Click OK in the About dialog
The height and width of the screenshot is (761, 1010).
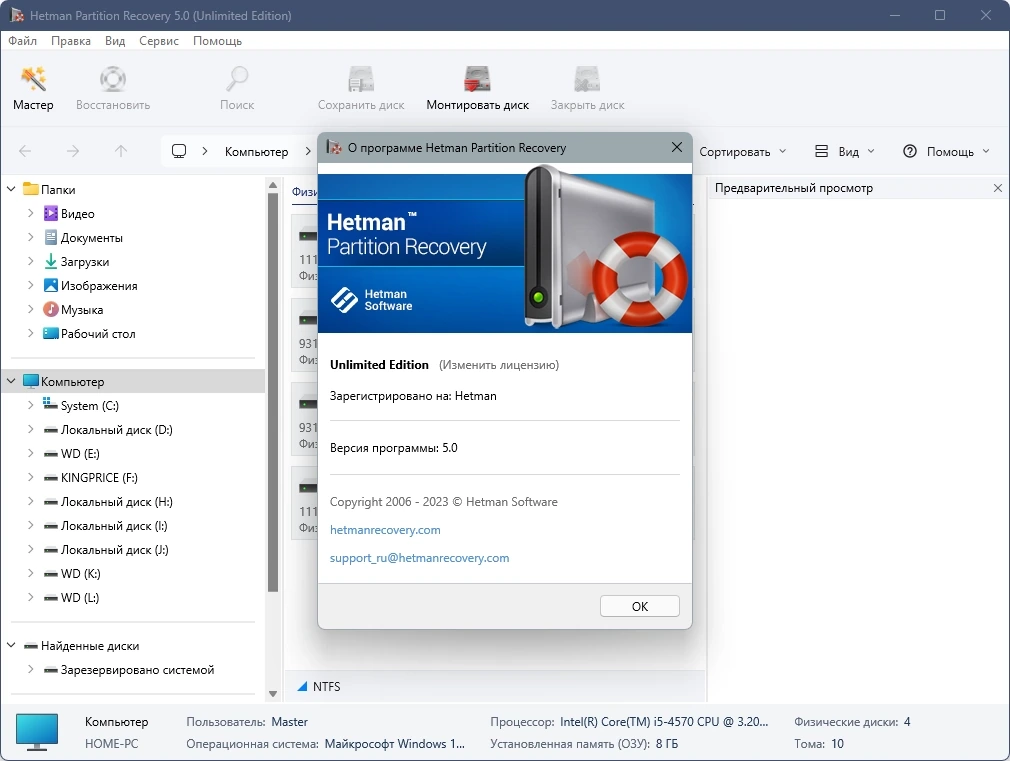(640, 606)
